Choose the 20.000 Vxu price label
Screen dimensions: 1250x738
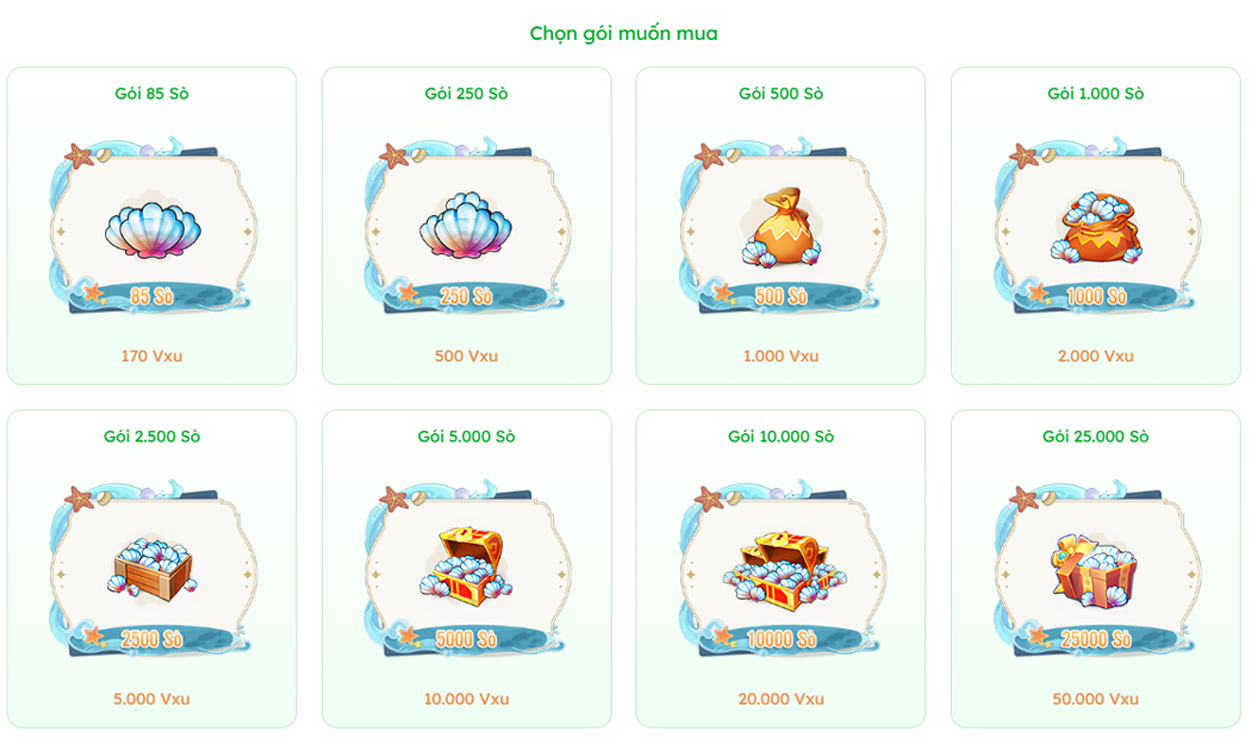point(780,699)
